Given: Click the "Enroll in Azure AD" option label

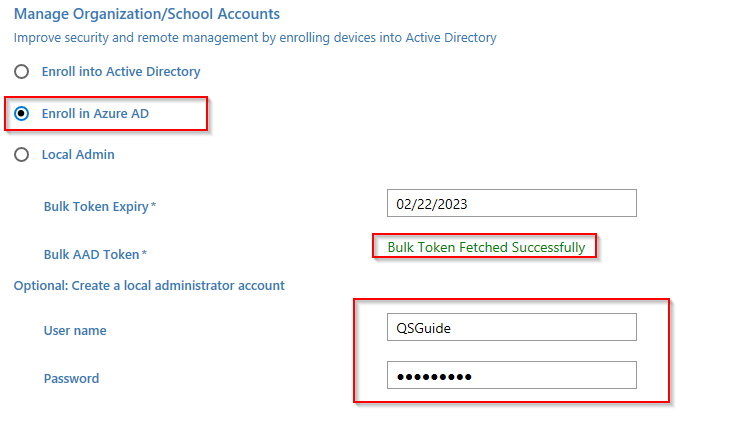Looking at the screenshot, I should pos(95,114).
